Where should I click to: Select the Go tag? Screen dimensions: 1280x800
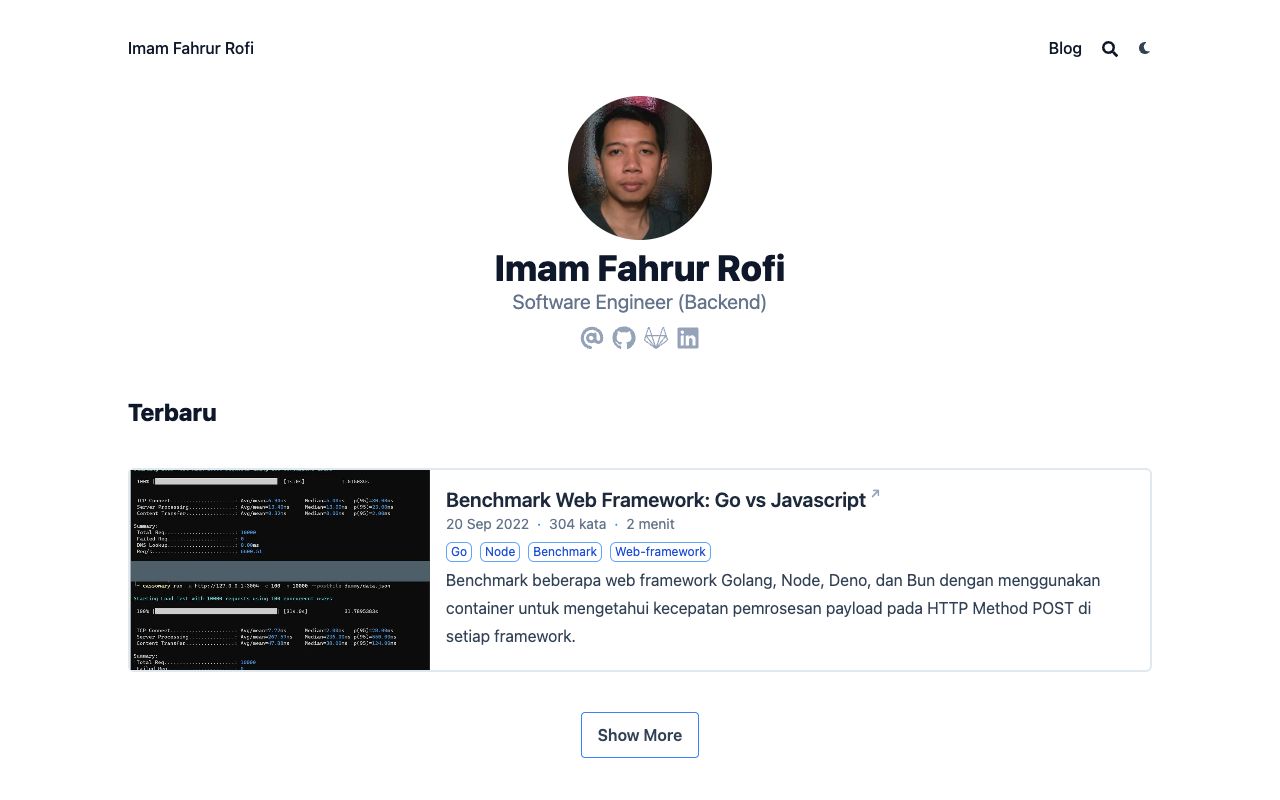click(x=459, y=551)
